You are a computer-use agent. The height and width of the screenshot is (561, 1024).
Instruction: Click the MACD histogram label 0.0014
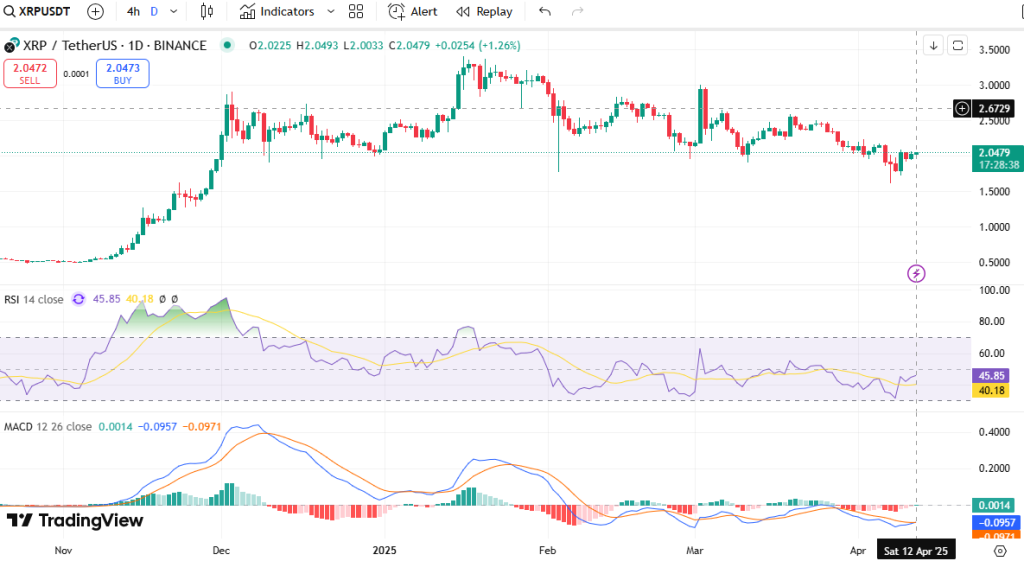click(x=995, y=505)
